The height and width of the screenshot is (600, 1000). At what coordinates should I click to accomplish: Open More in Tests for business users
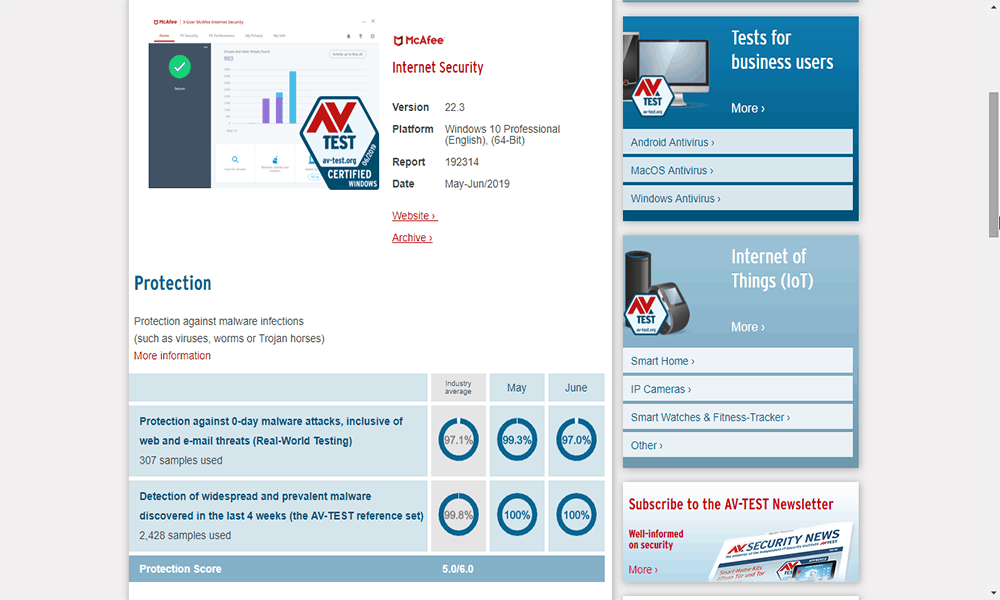tap(747, 108)
